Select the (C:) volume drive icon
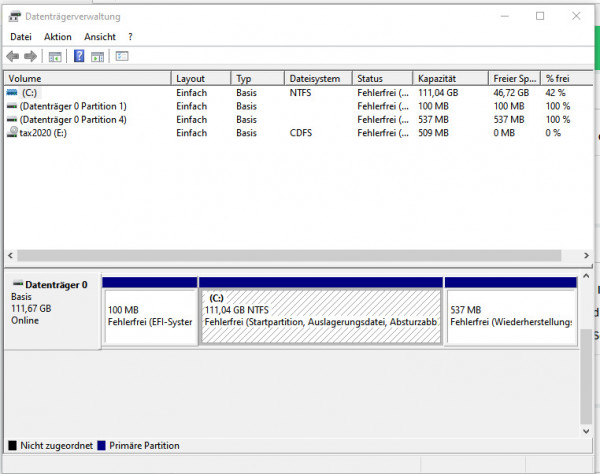The image size is (600, 474). pyautogui.click(x=12, y=93)
